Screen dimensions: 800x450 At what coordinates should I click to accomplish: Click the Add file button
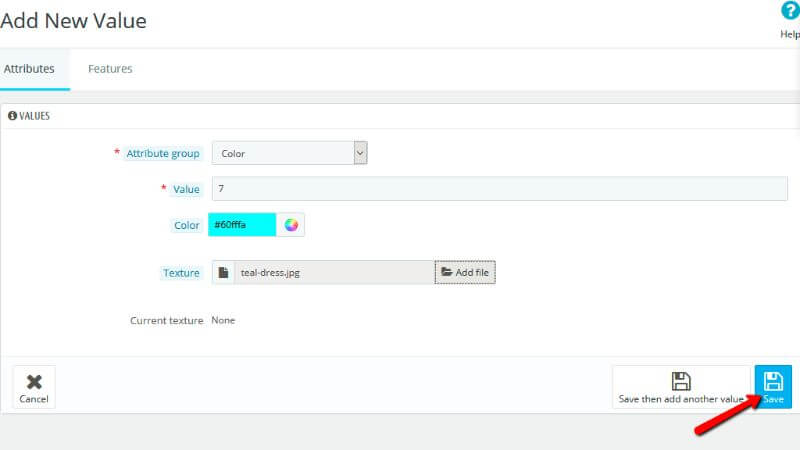point(465,272)
